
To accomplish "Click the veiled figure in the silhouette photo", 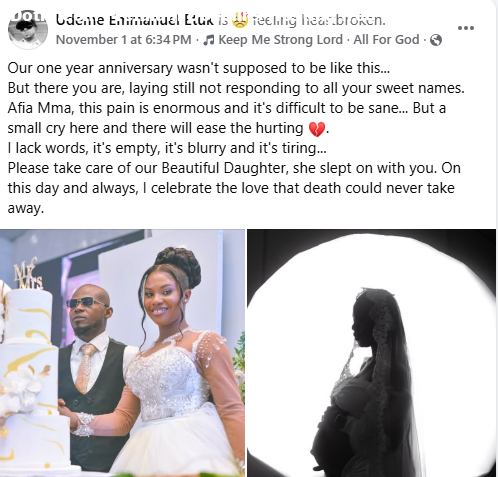I will [x=368, y=382].
